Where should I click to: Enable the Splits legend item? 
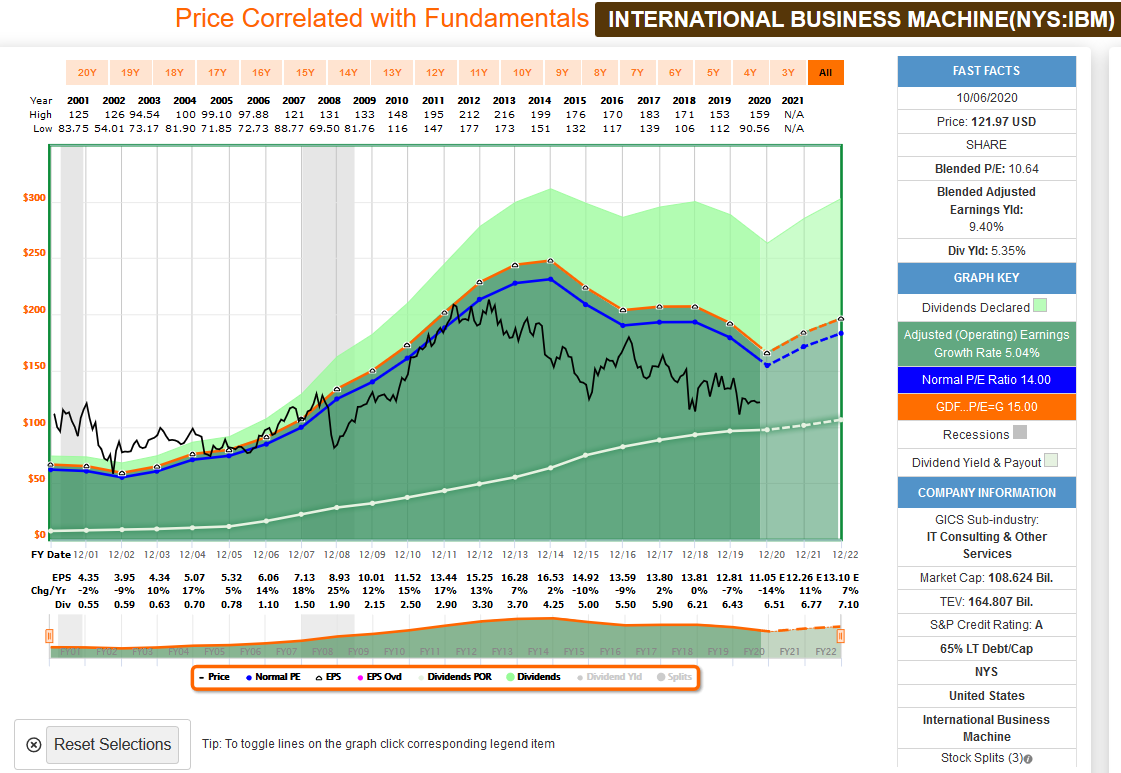coord(674,676)
